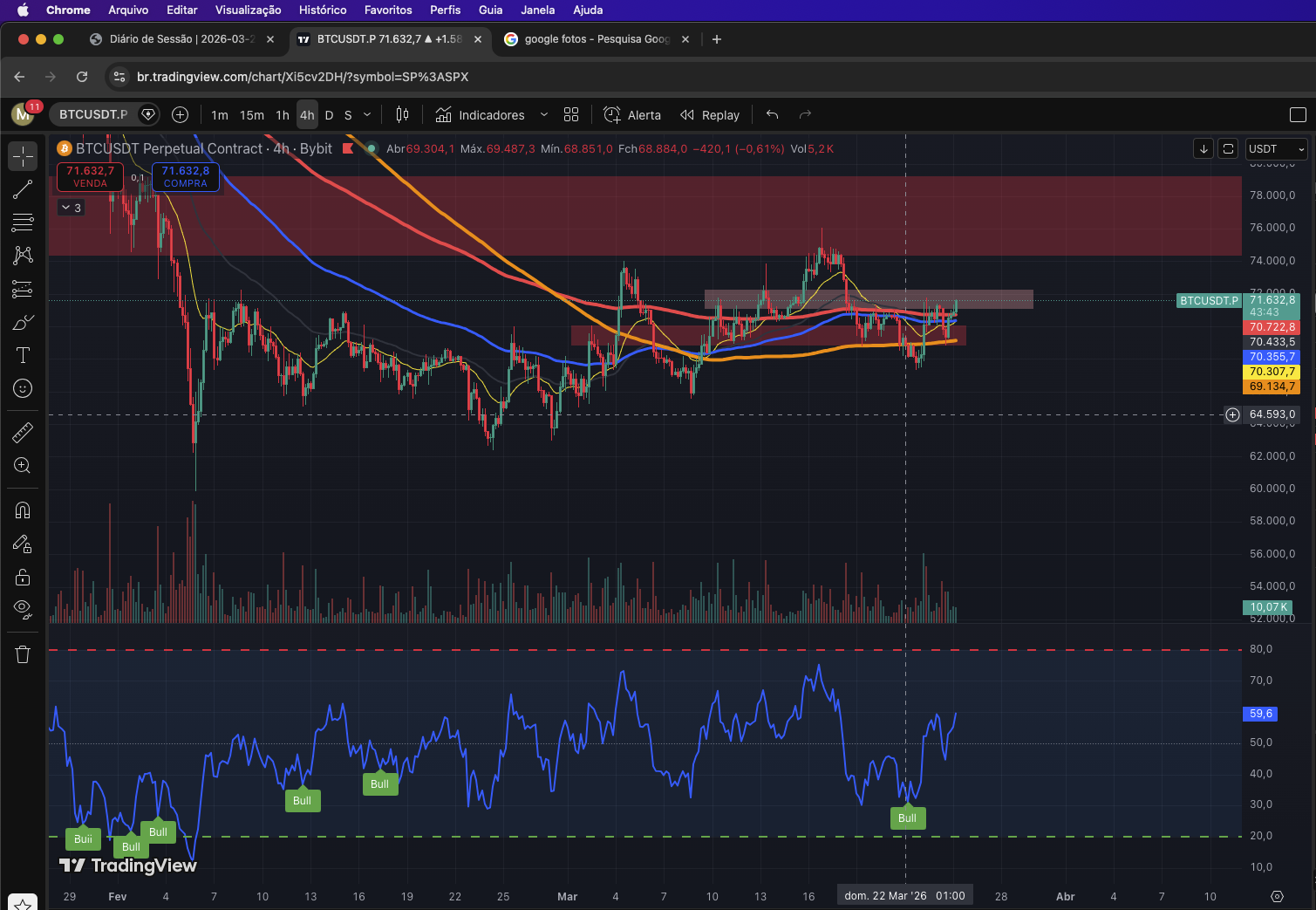The image size is (1316, 910).
Task: Open the Histórico menu in the menu bar
Action: (x=323, y=10)
